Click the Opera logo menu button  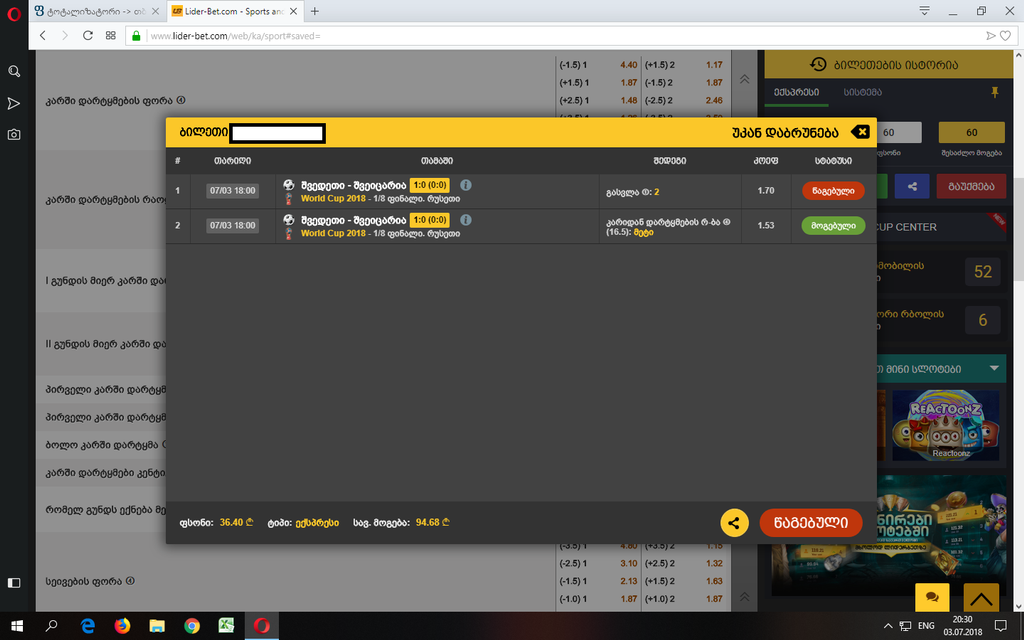click(x=14, y=12)
